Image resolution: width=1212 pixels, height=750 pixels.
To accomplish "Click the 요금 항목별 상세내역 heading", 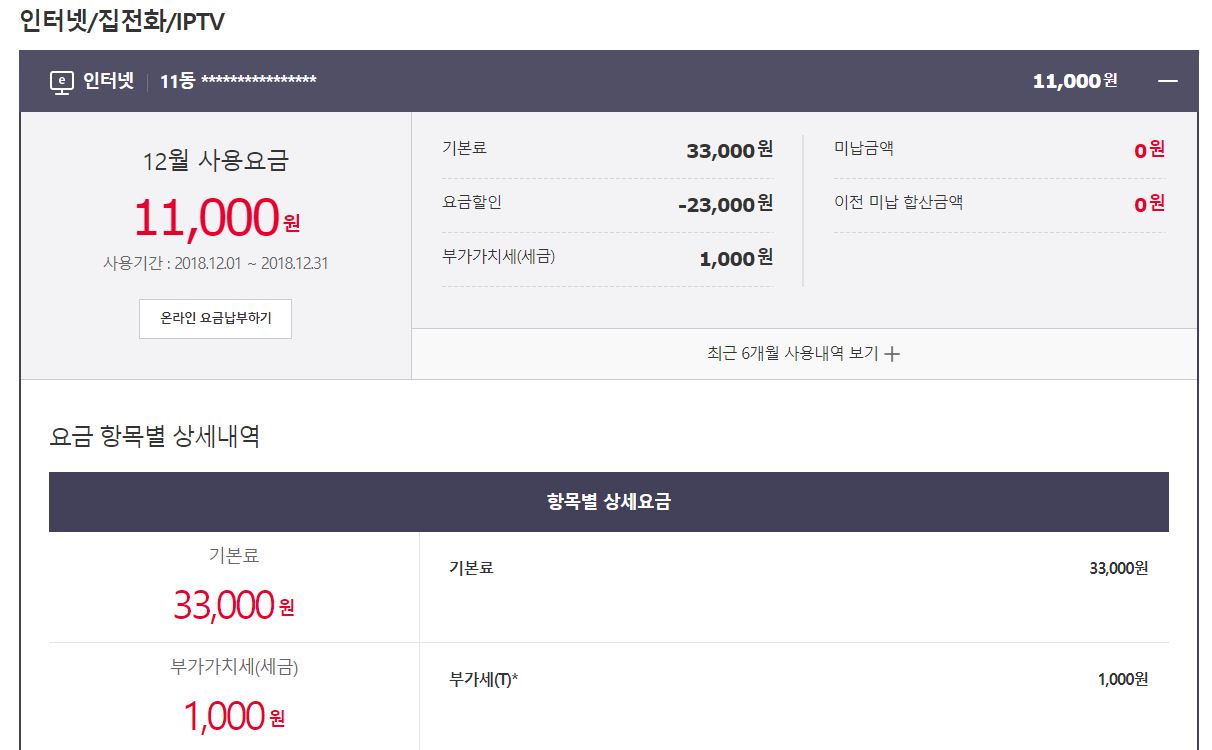I will [x=154, y=436].
